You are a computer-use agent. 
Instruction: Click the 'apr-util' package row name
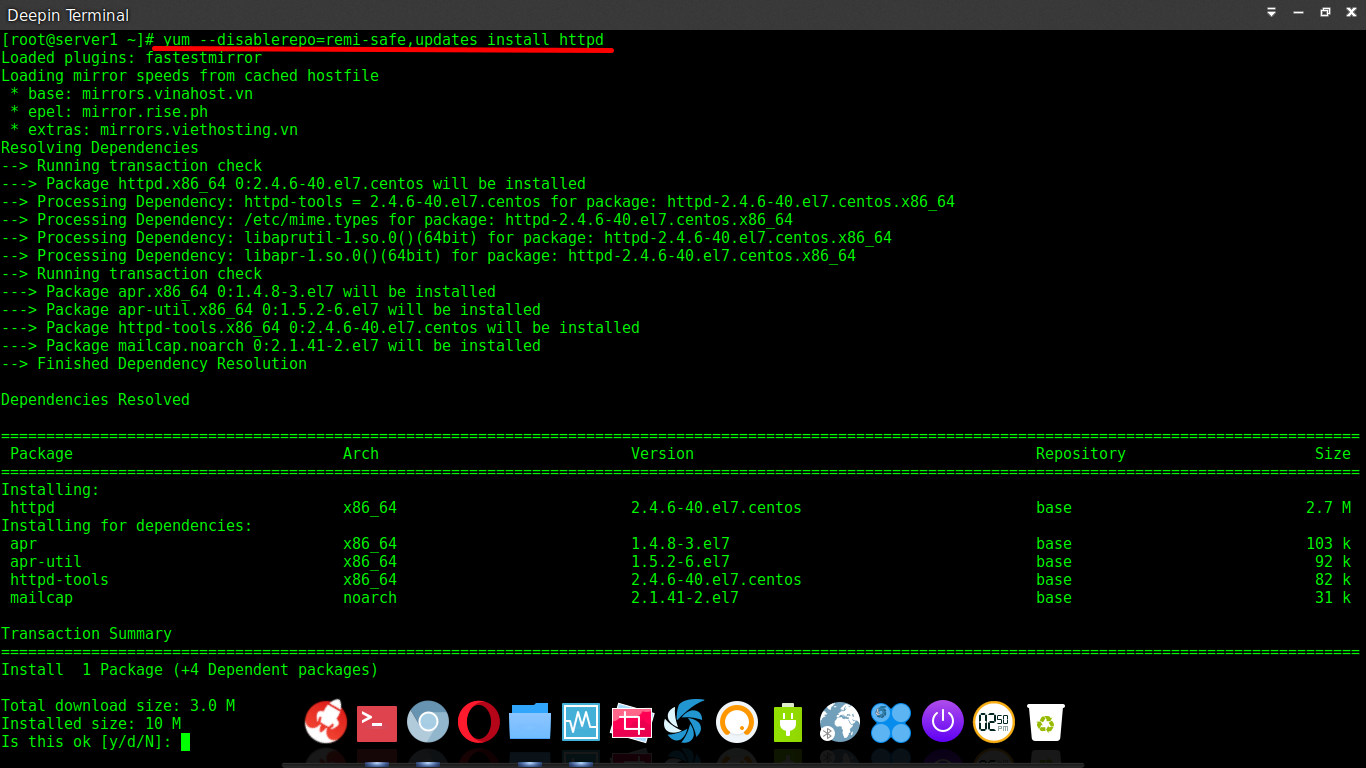pyautogui.click(x=46, y=562)
